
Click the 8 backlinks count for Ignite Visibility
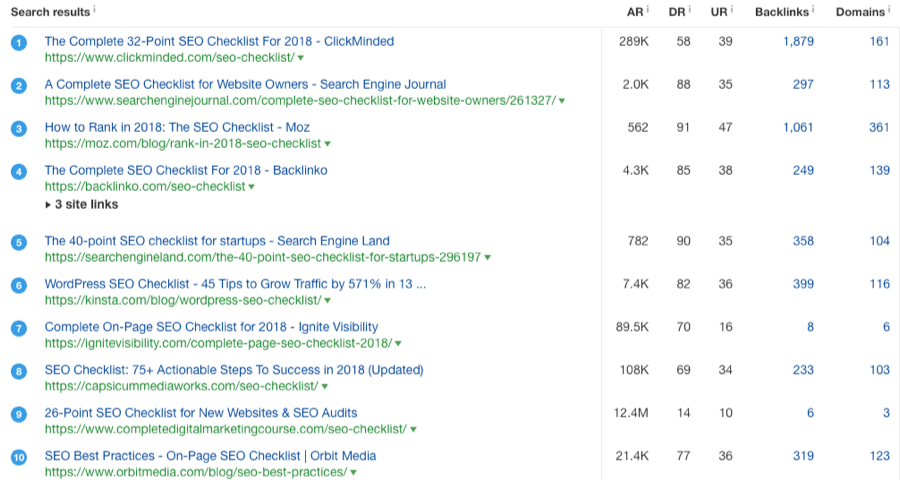click(810, 327)
